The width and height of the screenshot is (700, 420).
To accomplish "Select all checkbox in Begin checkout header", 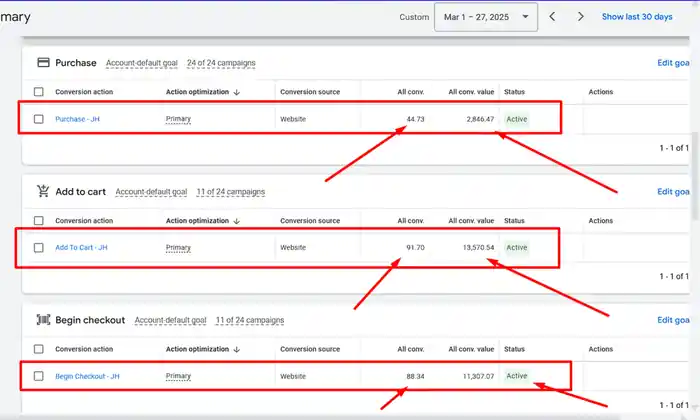I will 39,349.
